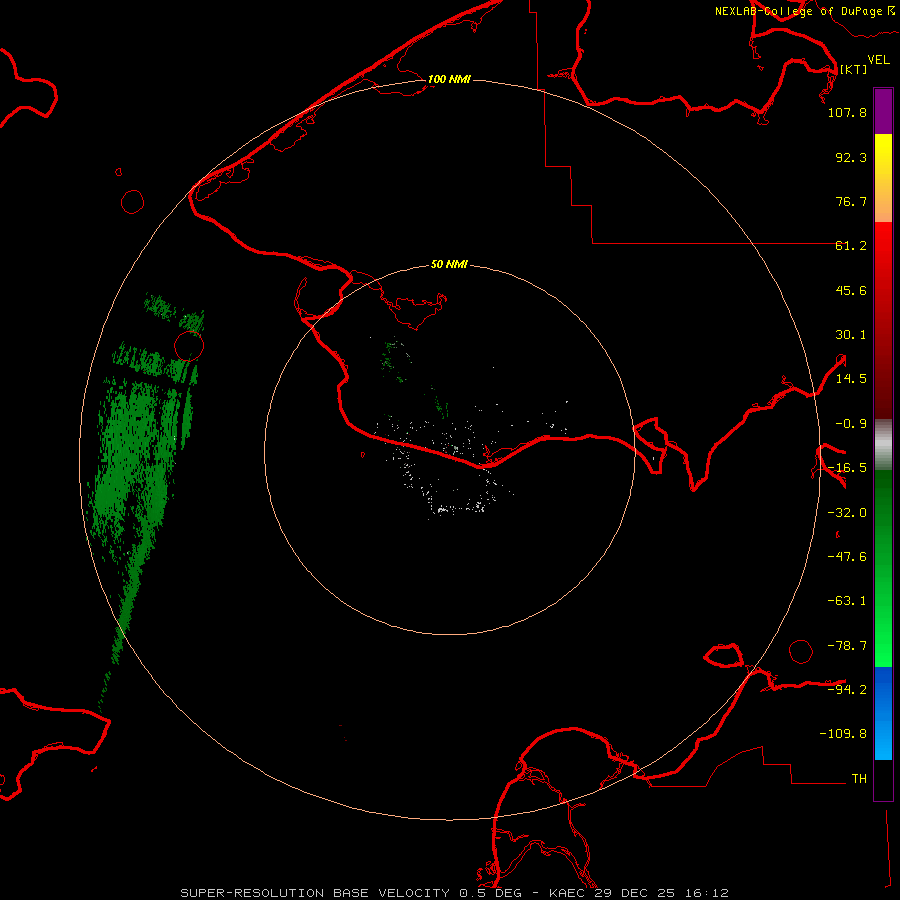Click the 100 NMI range ring label
The height and width of the screenshot is (900, 900).
(449, 79)
